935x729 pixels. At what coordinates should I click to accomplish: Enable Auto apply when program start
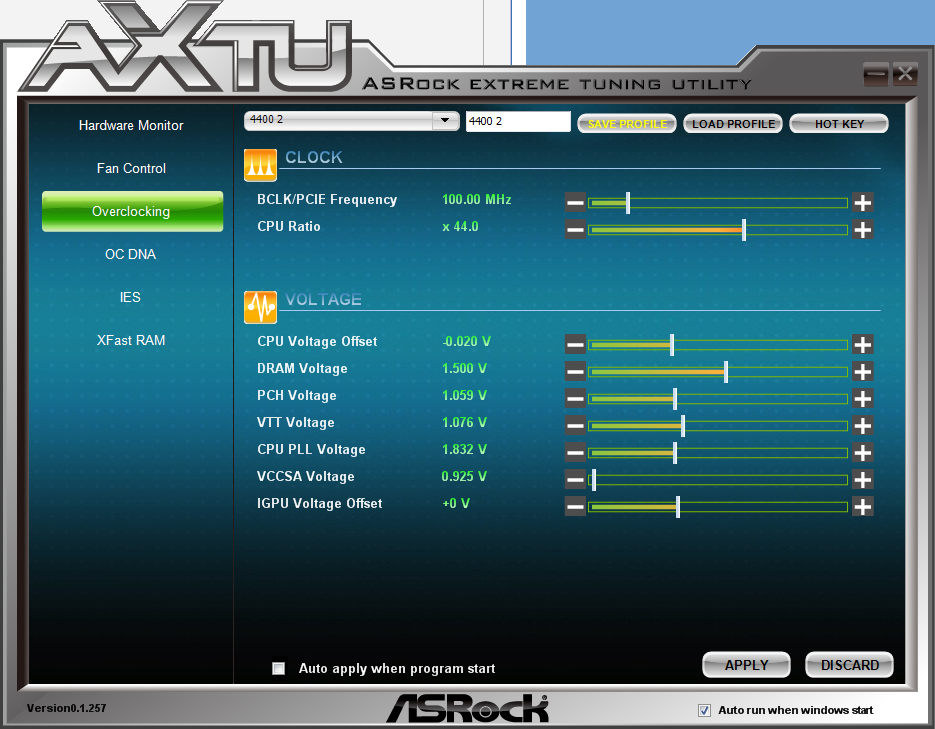pyautogui.click(x=278, y=668)
